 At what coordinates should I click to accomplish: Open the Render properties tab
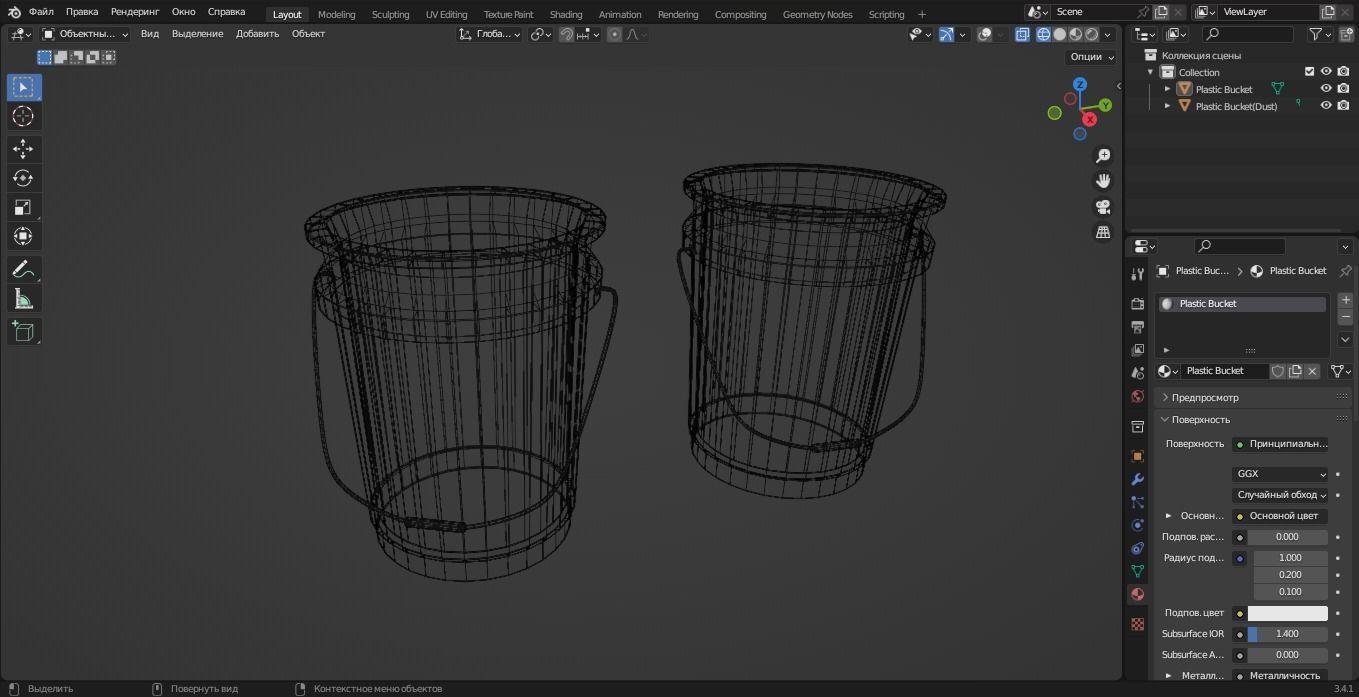[x=1137, y=303]
